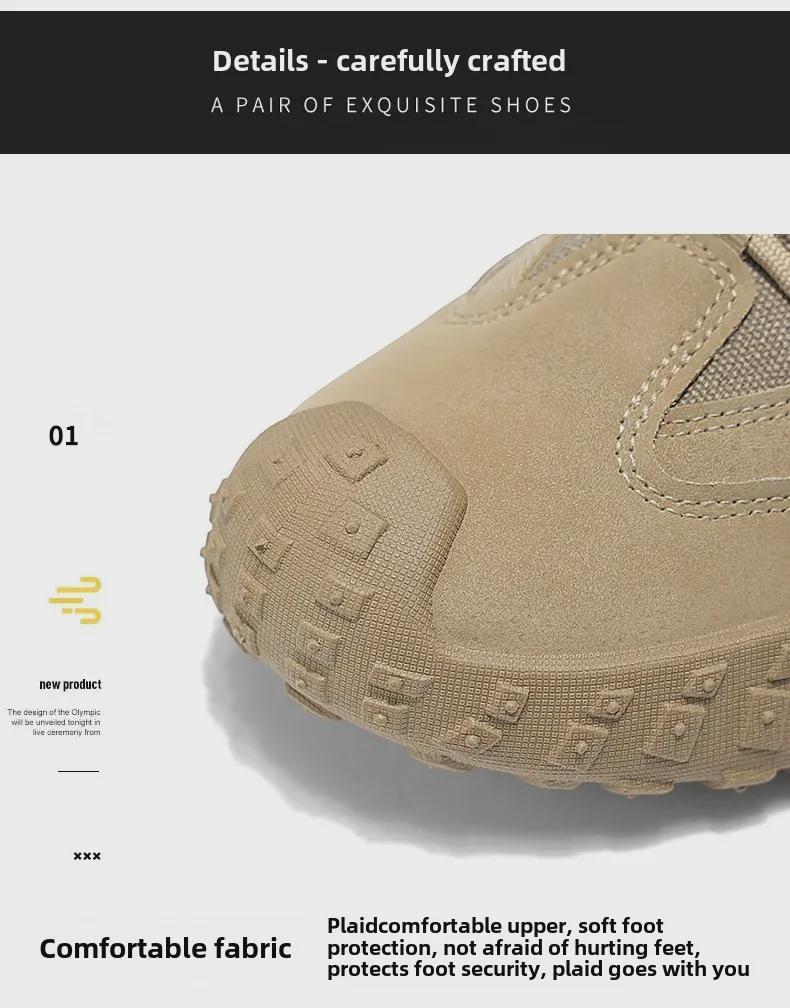790x1008 pixels.
Task: Click the Olympic design small description text
Action: pos(54,722)
